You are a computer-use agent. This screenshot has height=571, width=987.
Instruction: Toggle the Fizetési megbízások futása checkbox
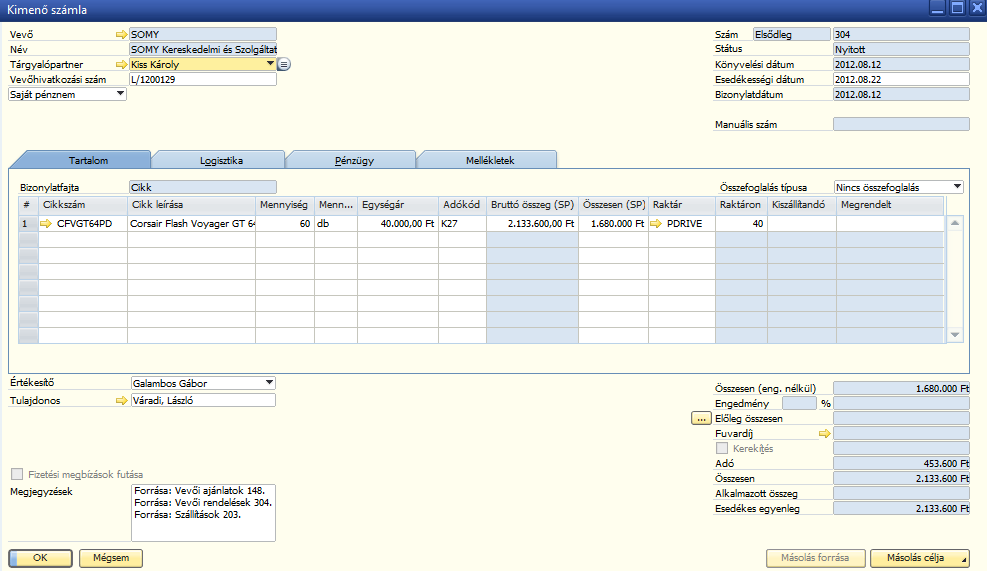click(x=17, y=474)
